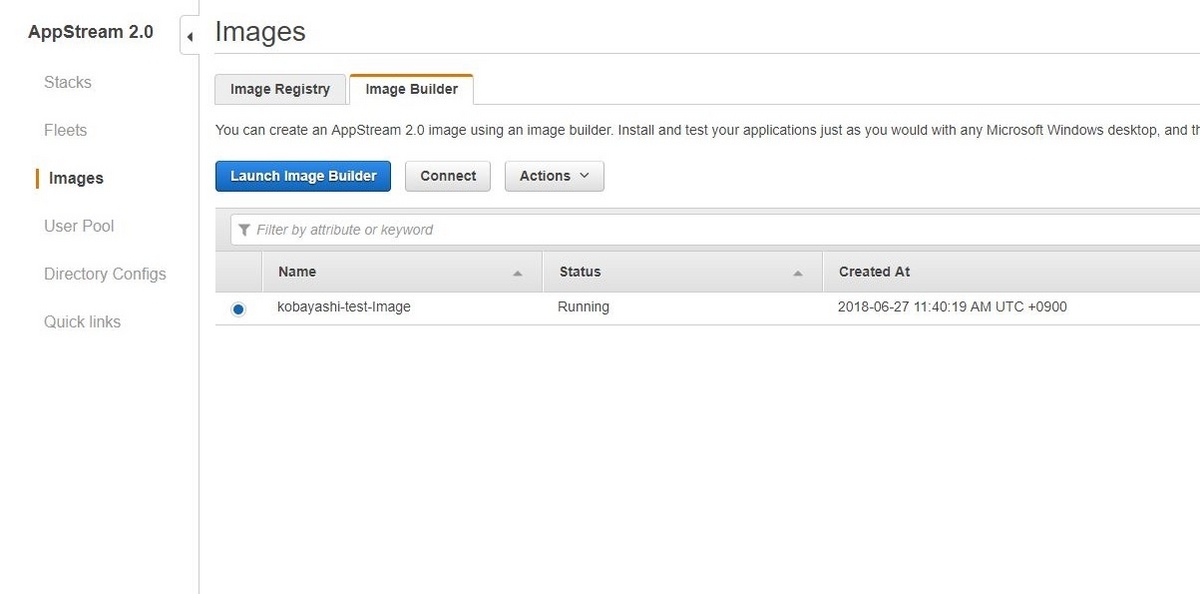Select the kobayashi-test-Image radio button
Screen dimensions: 1200x594
(238, 309)
